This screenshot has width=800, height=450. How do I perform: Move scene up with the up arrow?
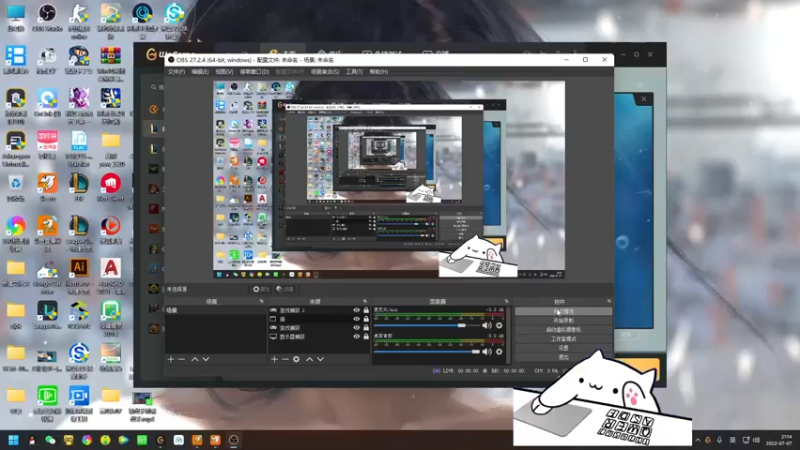click(195, 359)
